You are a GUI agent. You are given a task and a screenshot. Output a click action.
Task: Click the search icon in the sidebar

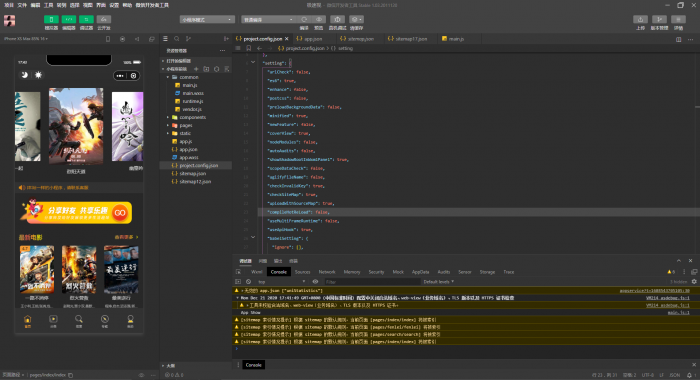tap(177, 39)
